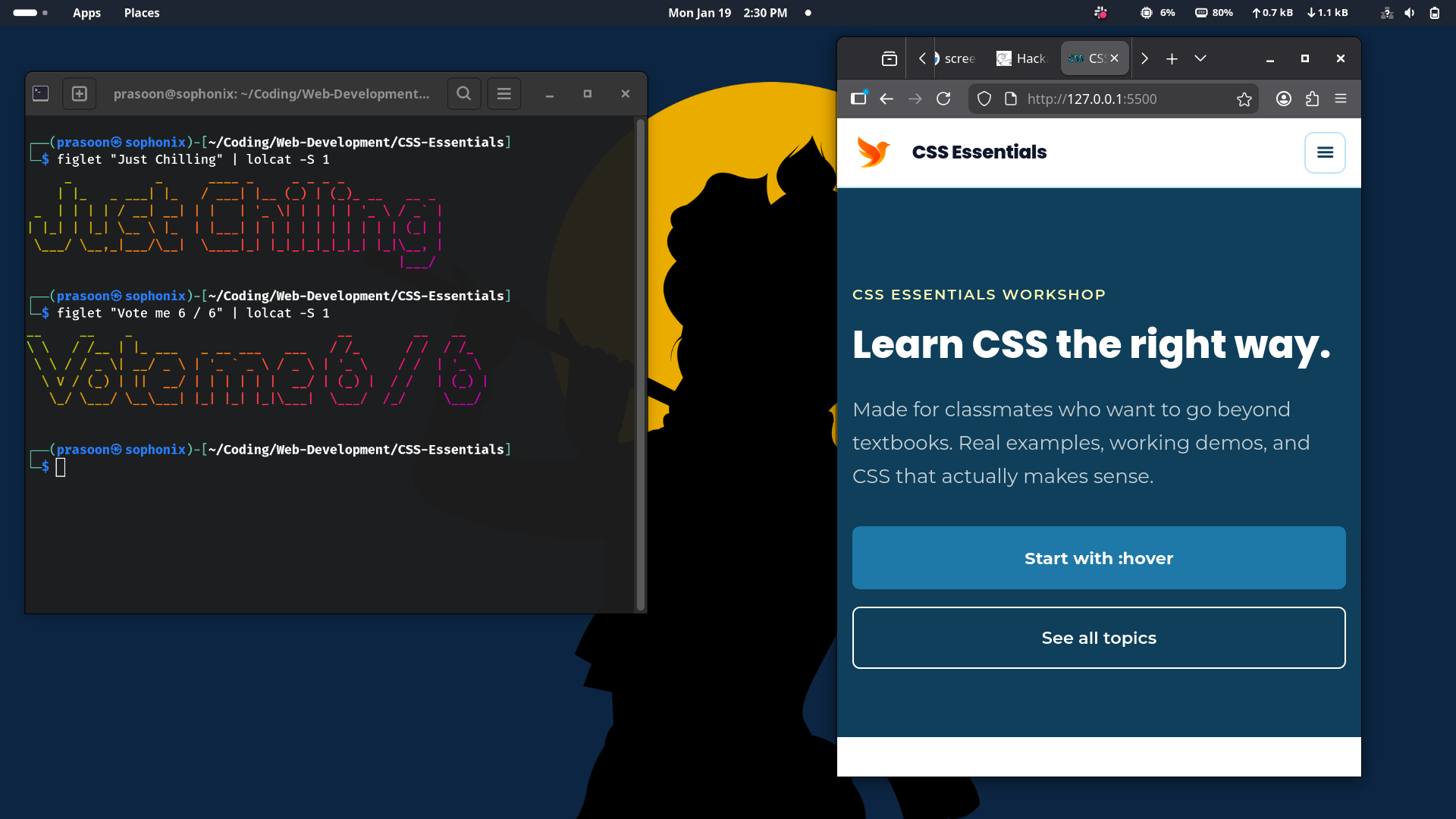Open Firefox account profile icon
The width and height of the screenshot is (1456, 819).
point(1283,99)
